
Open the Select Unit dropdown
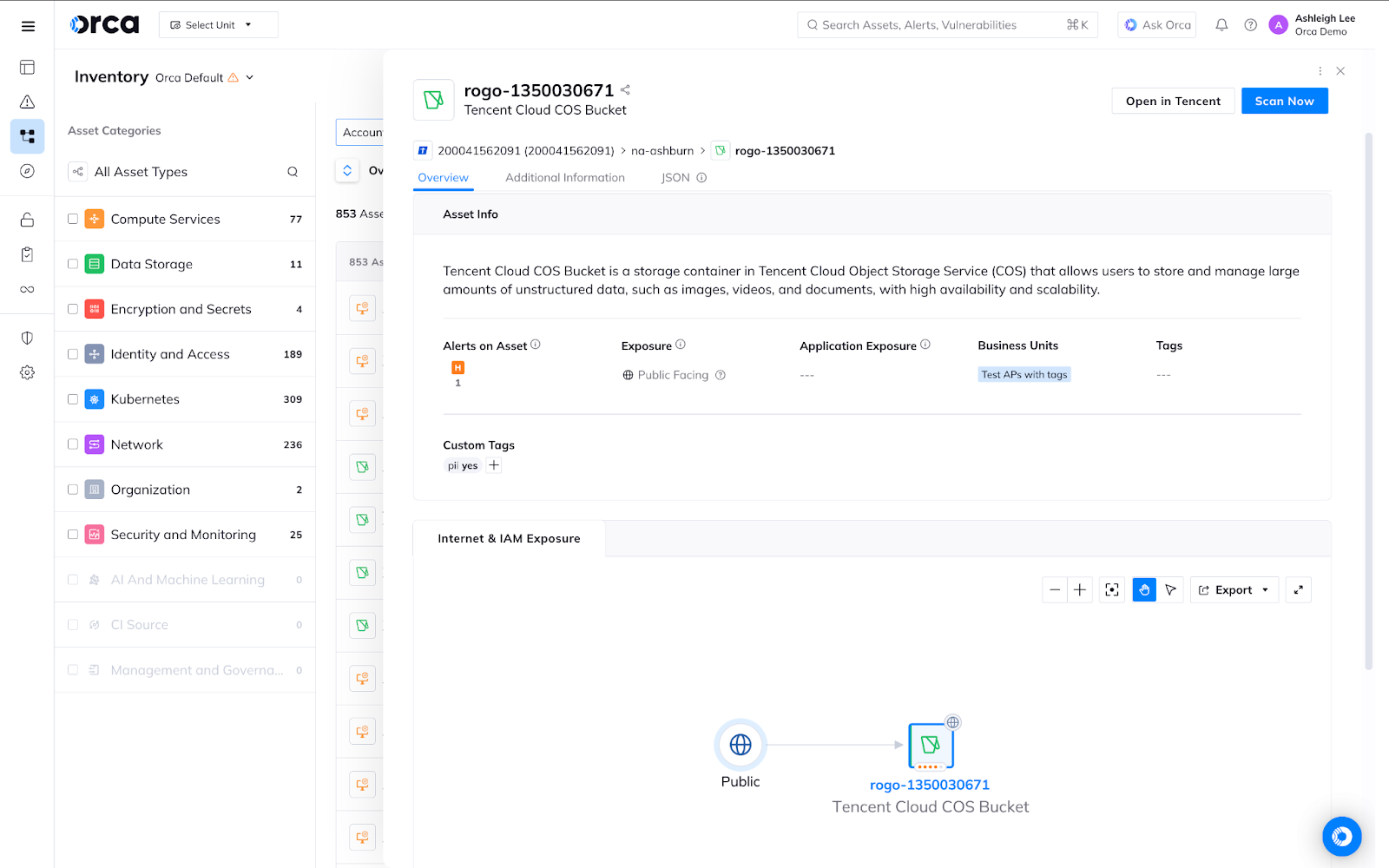[218, 25]
